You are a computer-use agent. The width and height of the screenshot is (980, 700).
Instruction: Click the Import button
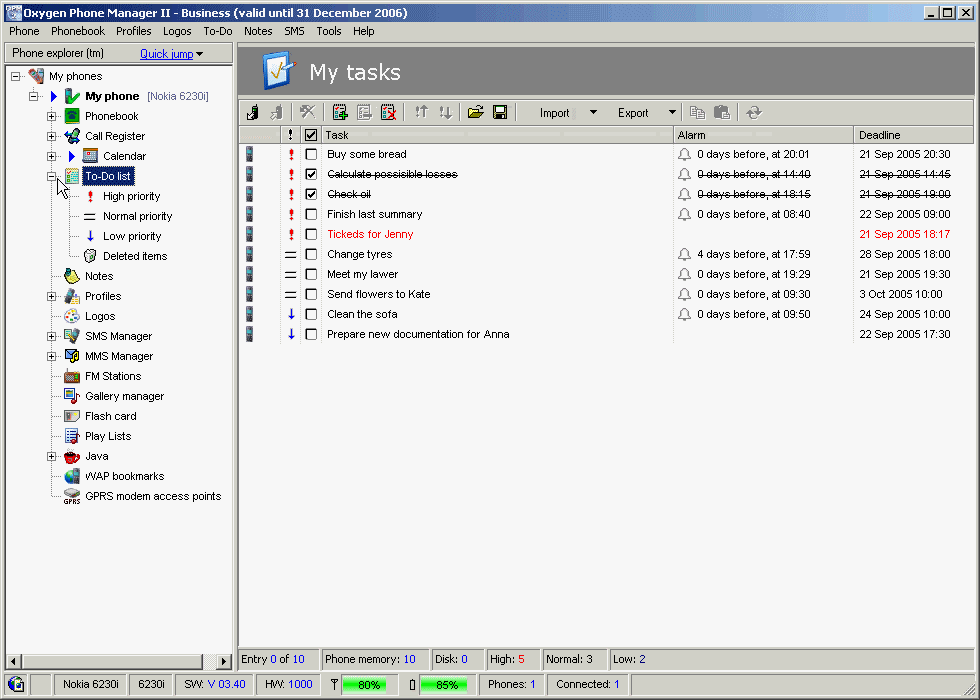point(554,112)
